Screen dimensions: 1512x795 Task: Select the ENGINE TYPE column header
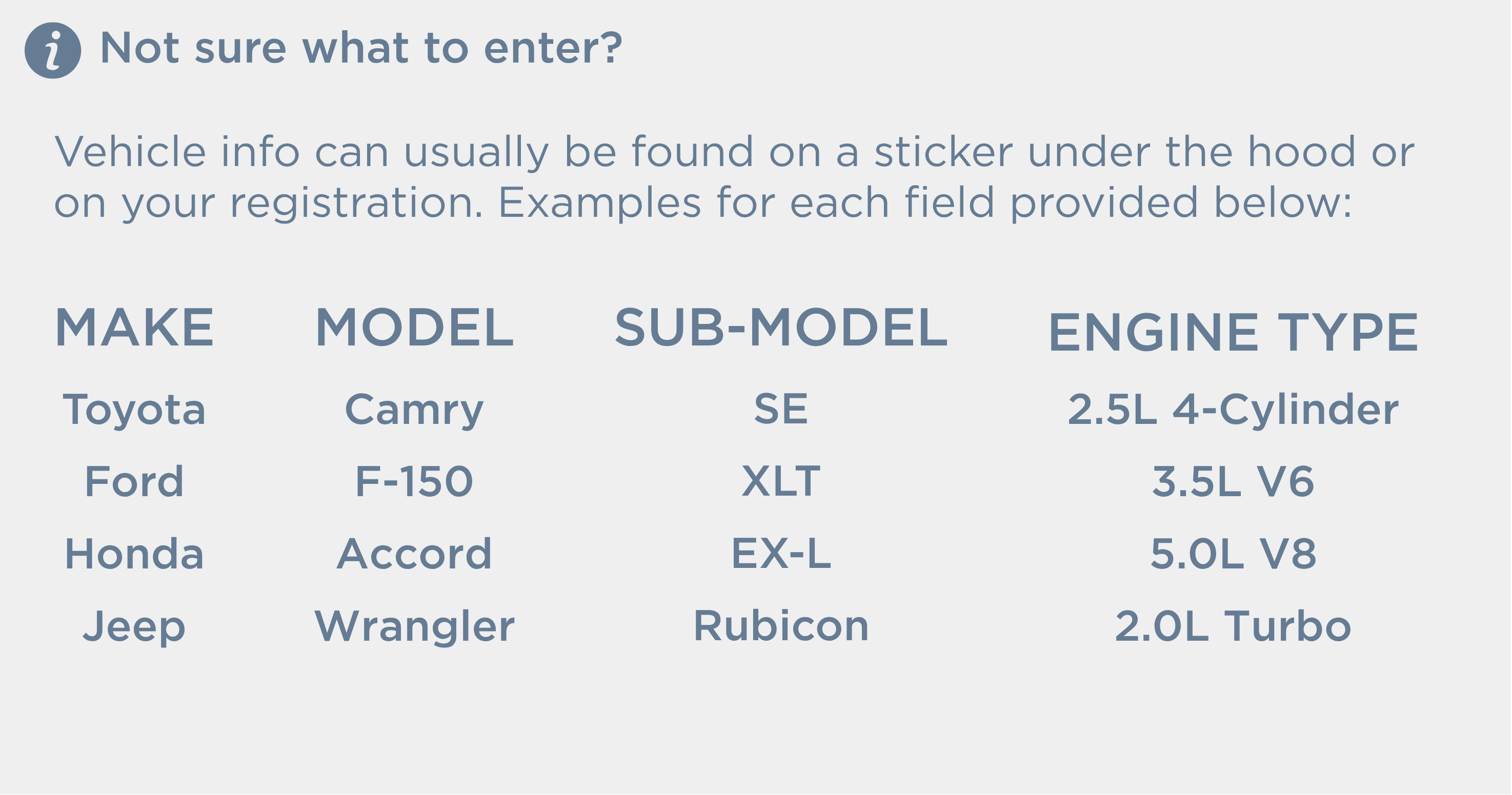(x=1233, y=332)
